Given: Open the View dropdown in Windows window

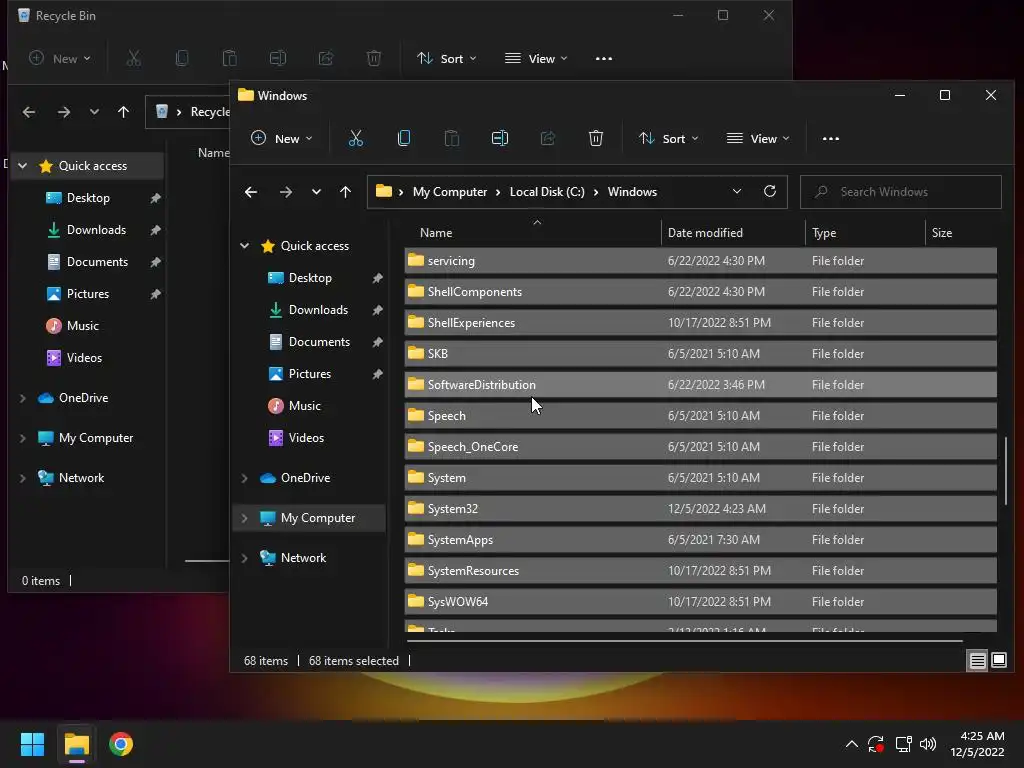Looking at the screenshot, I should [x=758, y=138].
